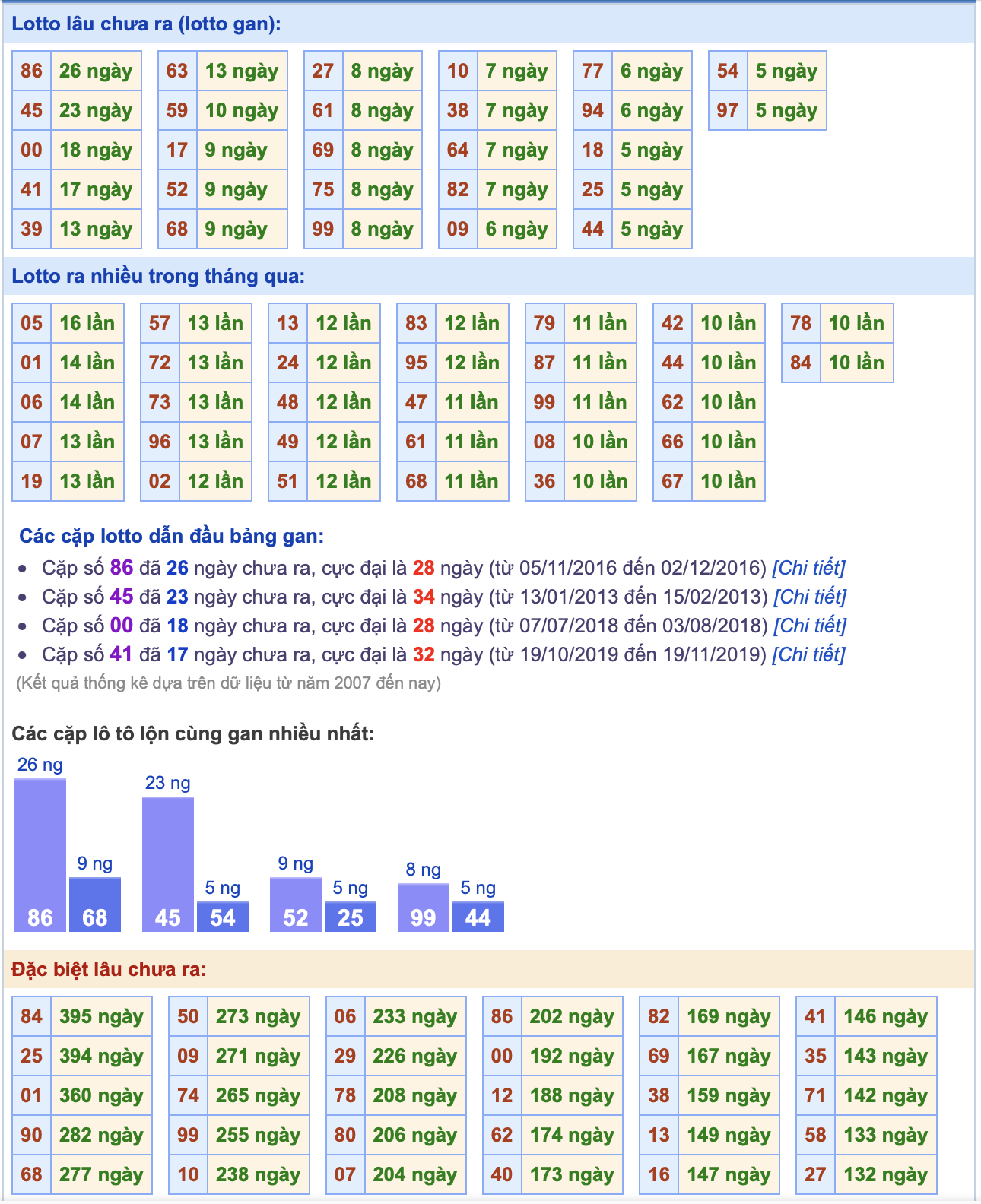Select the '394 ngày' special prize cell

coord(101,1056)
